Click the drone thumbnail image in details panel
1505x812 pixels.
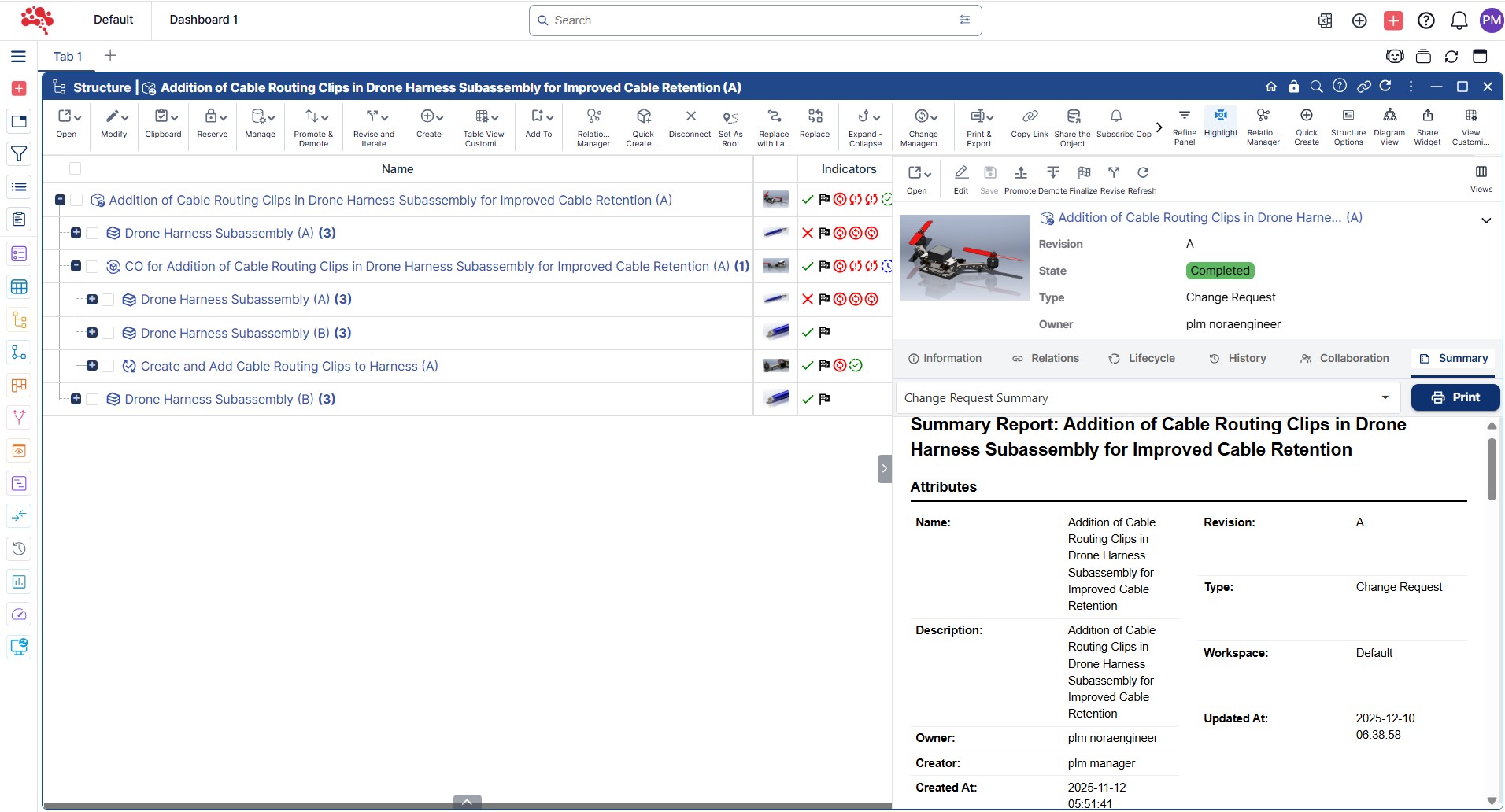[964, 258]
